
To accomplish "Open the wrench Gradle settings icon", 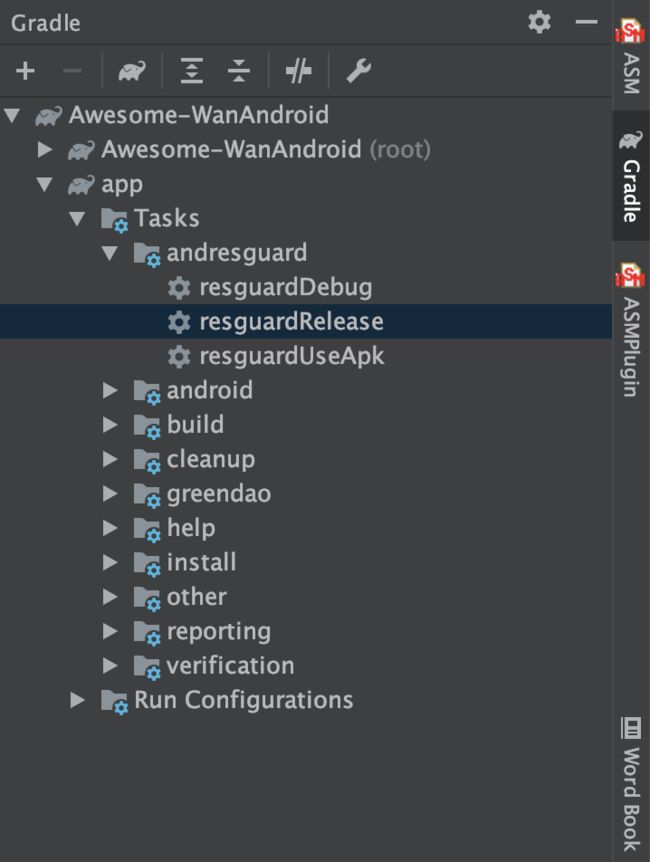I will click(x=359, y=71).
